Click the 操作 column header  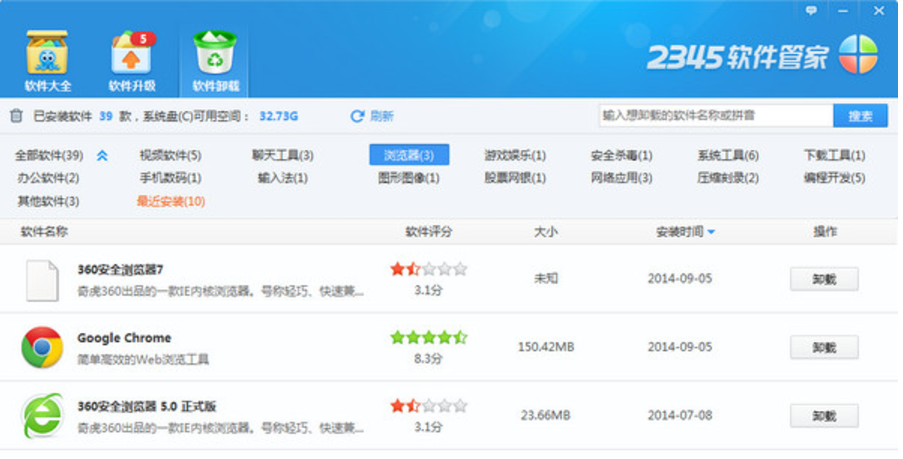click(x=825, y=232)
